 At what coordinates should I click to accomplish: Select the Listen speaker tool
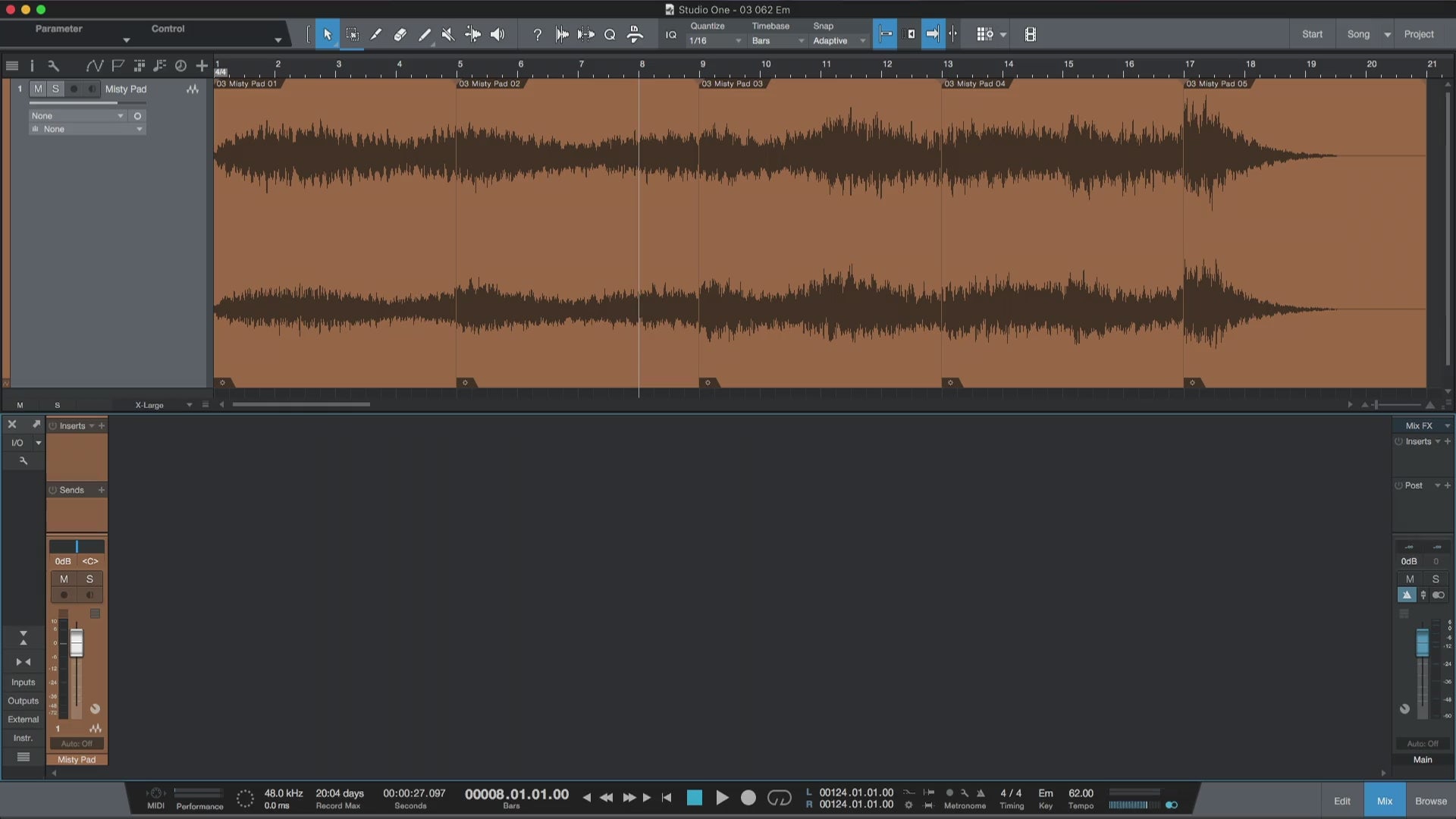(497, 34)
